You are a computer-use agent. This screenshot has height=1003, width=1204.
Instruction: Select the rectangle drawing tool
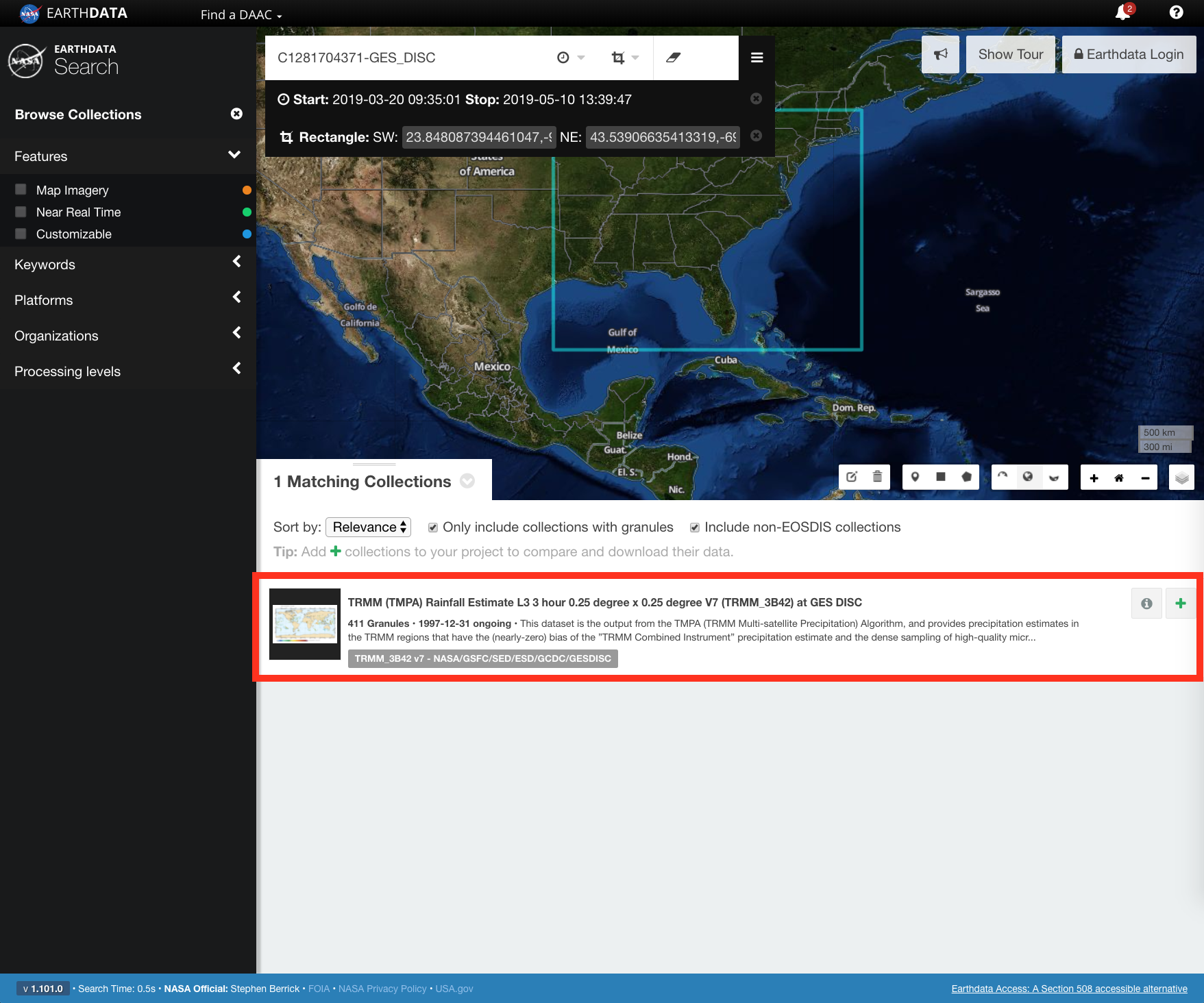pyautogui.click(x=941, y=477)
